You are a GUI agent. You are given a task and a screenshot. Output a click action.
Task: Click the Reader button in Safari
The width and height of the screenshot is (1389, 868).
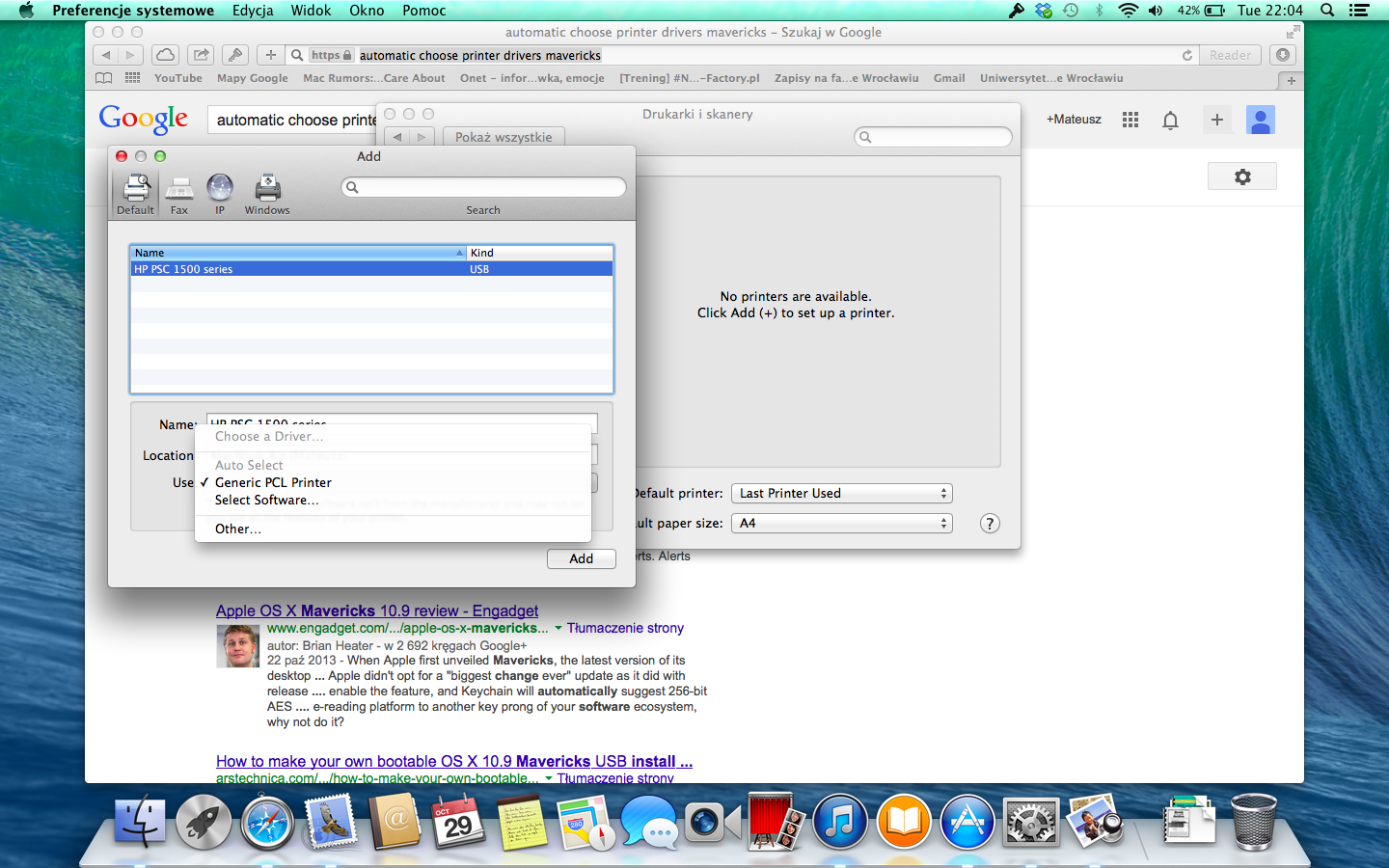[1230, 55]
